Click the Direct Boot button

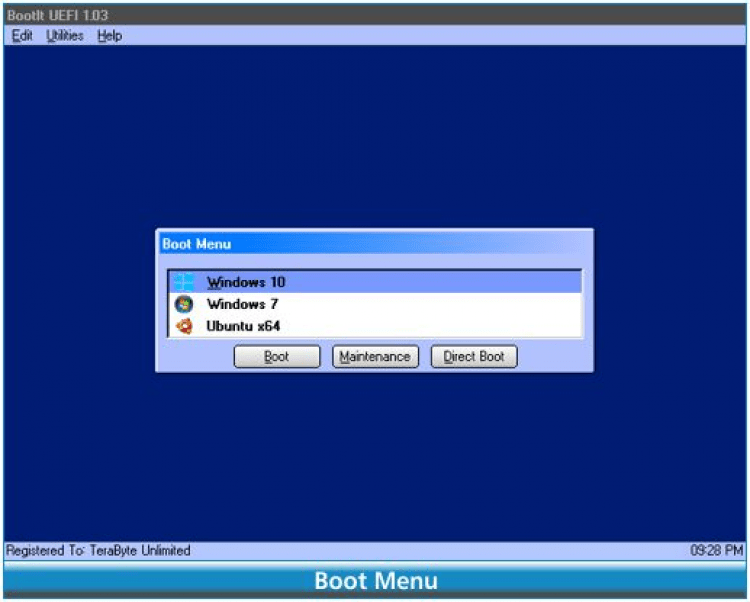coord(474,357)
